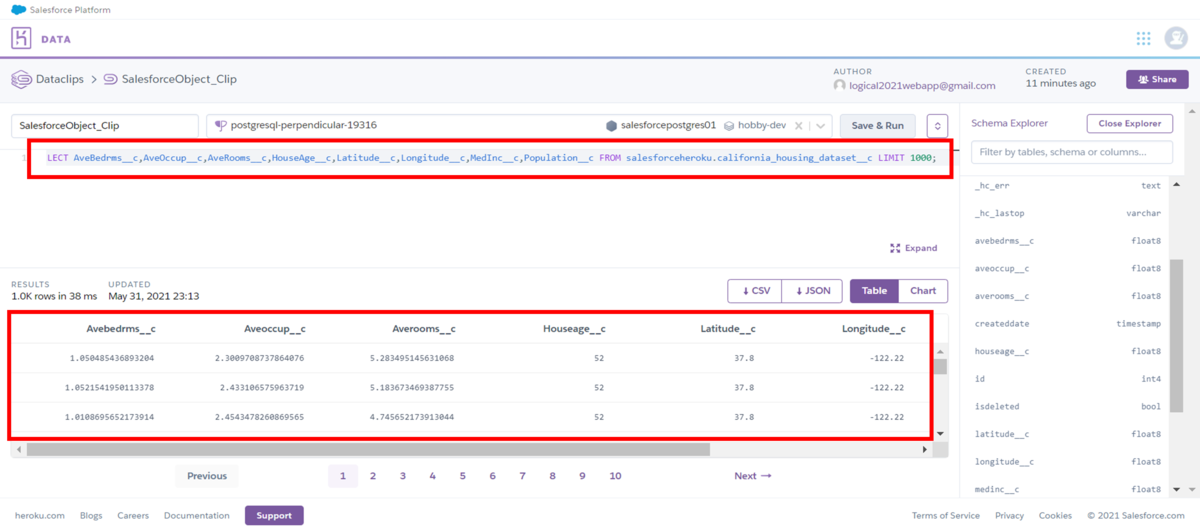Viewport: 1200px width, 532px height.
Task: Go to Previous results page
Action: coord(207,476)
